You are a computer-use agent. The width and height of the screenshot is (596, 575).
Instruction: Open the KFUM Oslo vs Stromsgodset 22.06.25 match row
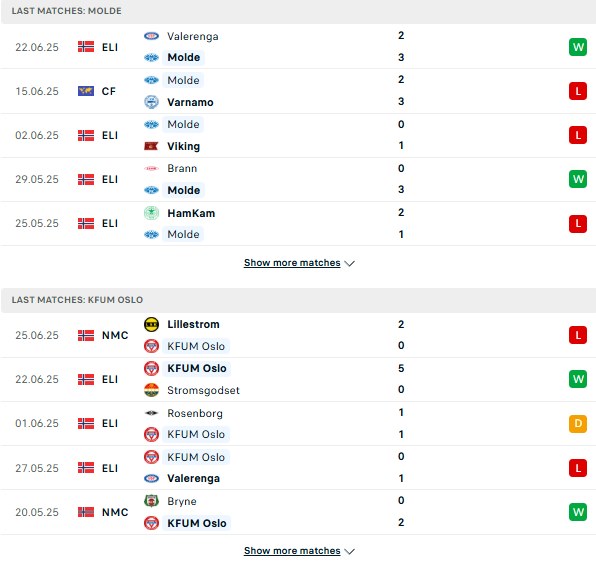[298, 379]
